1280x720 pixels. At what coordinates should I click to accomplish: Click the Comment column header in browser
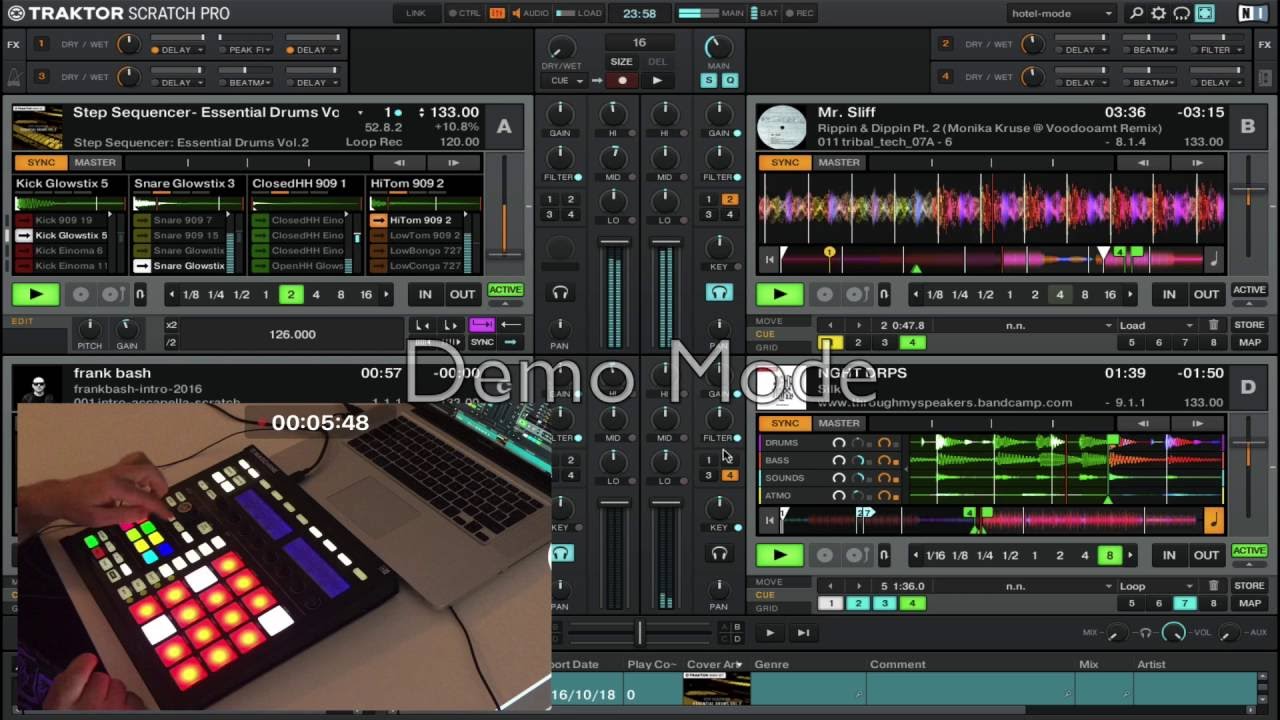click(x=897, y=664)
